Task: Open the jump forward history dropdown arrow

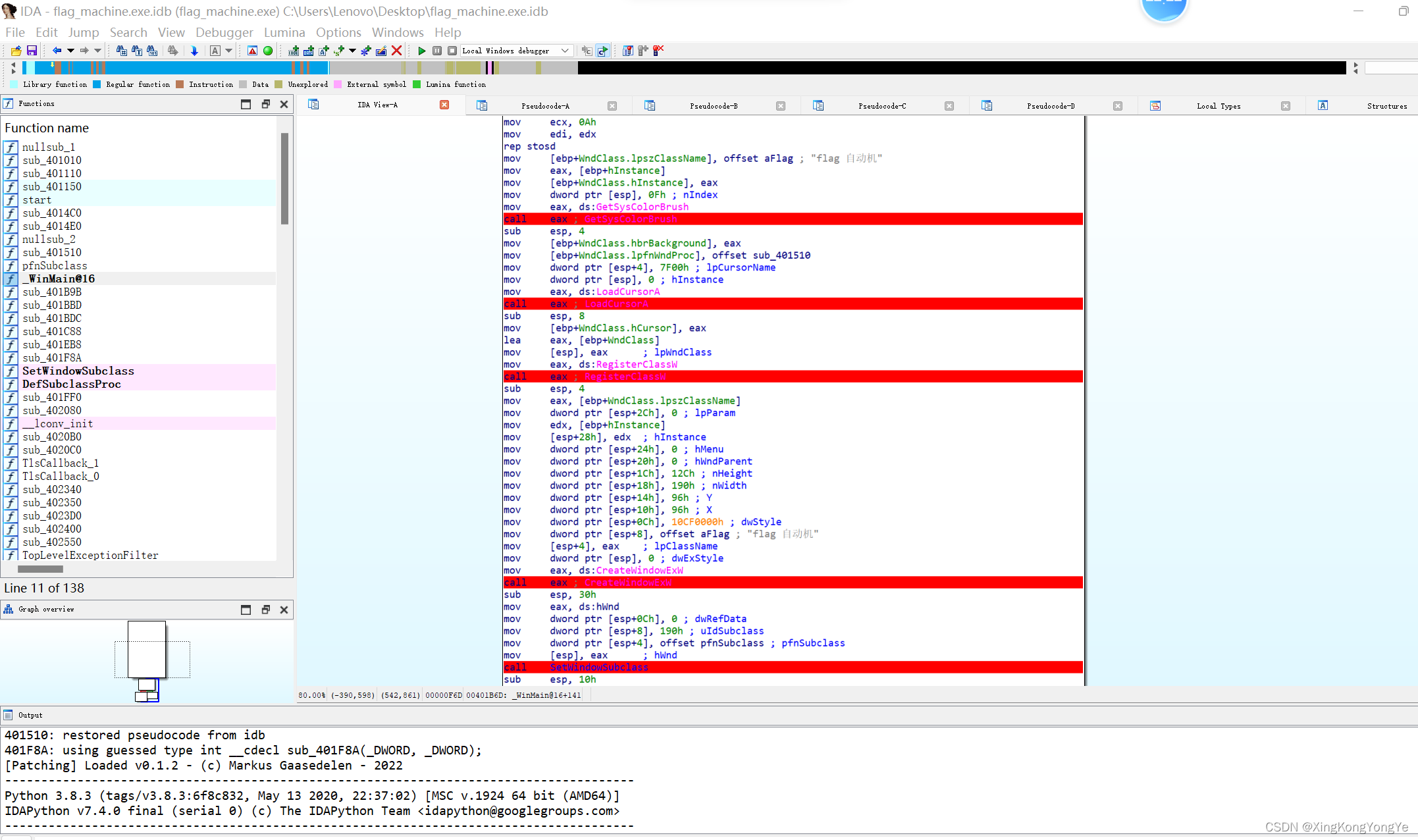Action: 99,51
